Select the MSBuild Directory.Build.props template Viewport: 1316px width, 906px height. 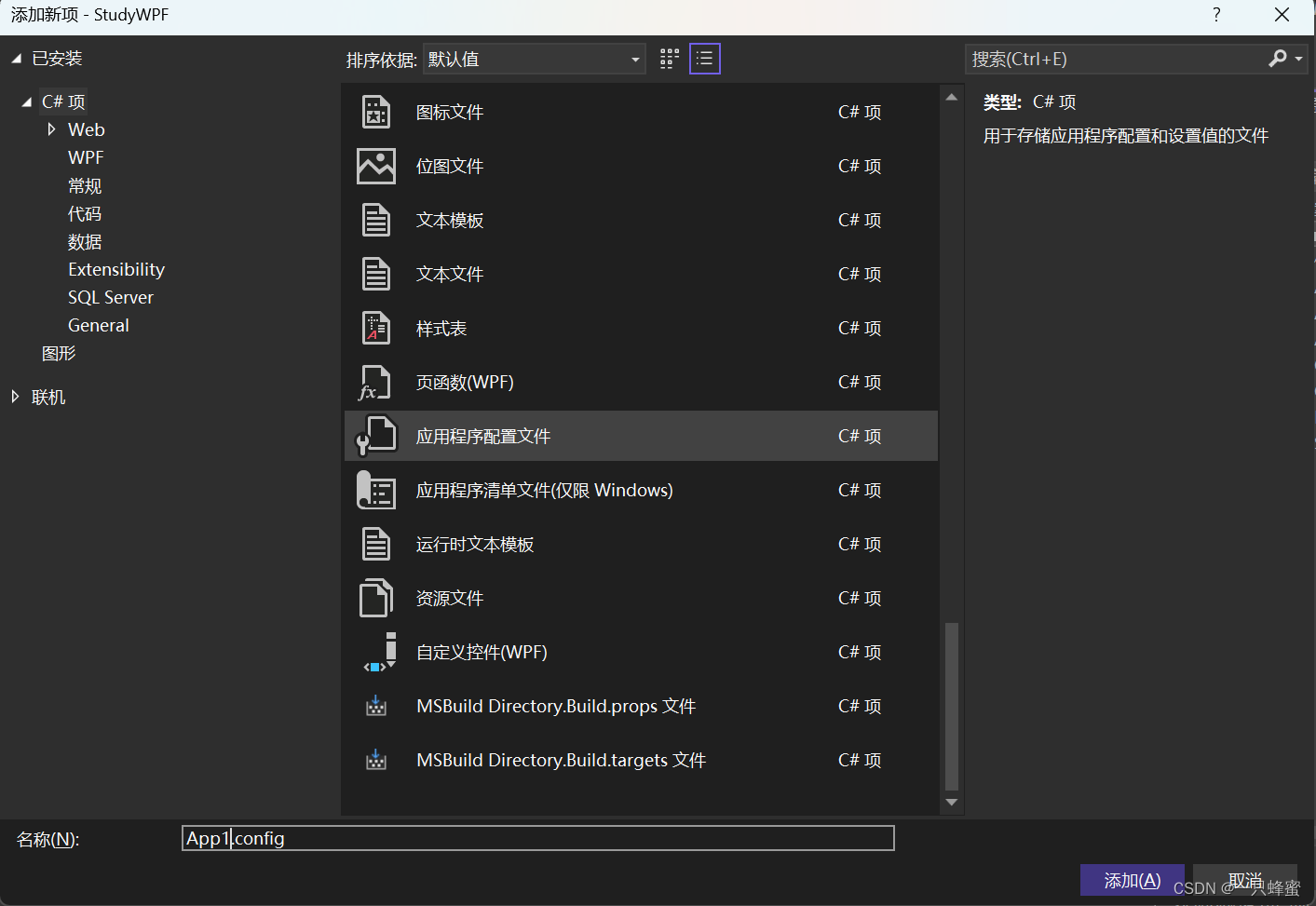[x=555, y=706]
